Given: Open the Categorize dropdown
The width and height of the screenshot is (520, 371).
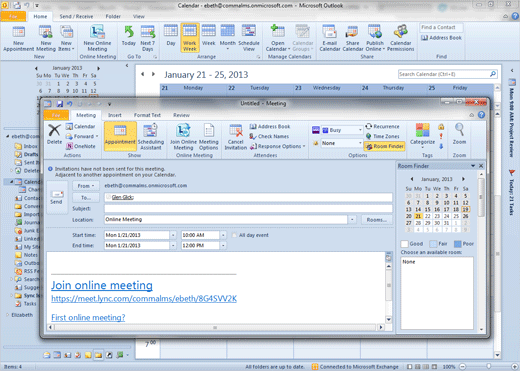Looking at the screenshot, I should click(x=422, y=136).
